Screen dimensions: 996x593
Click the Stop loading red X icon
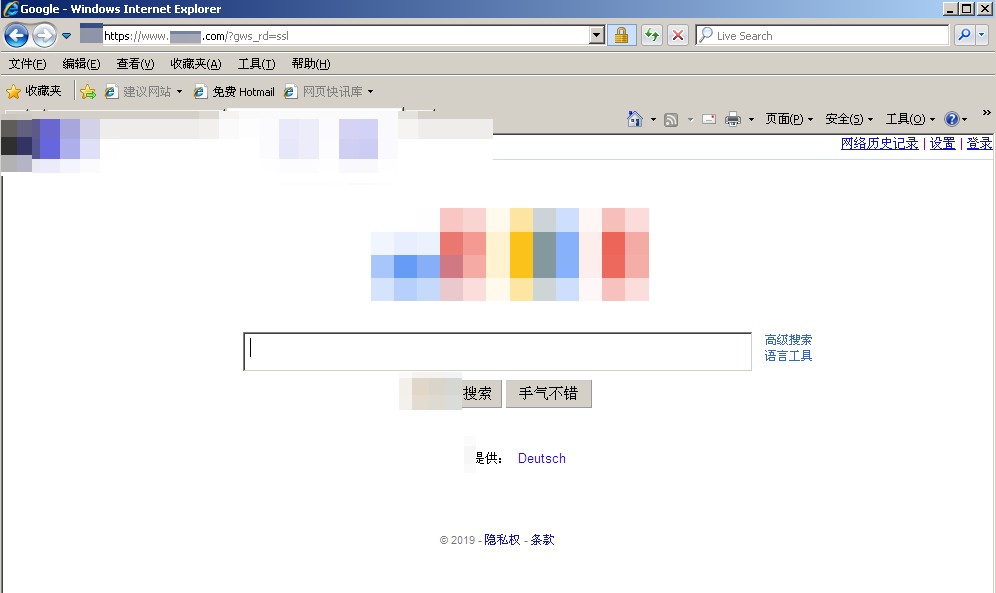[678, 36]
